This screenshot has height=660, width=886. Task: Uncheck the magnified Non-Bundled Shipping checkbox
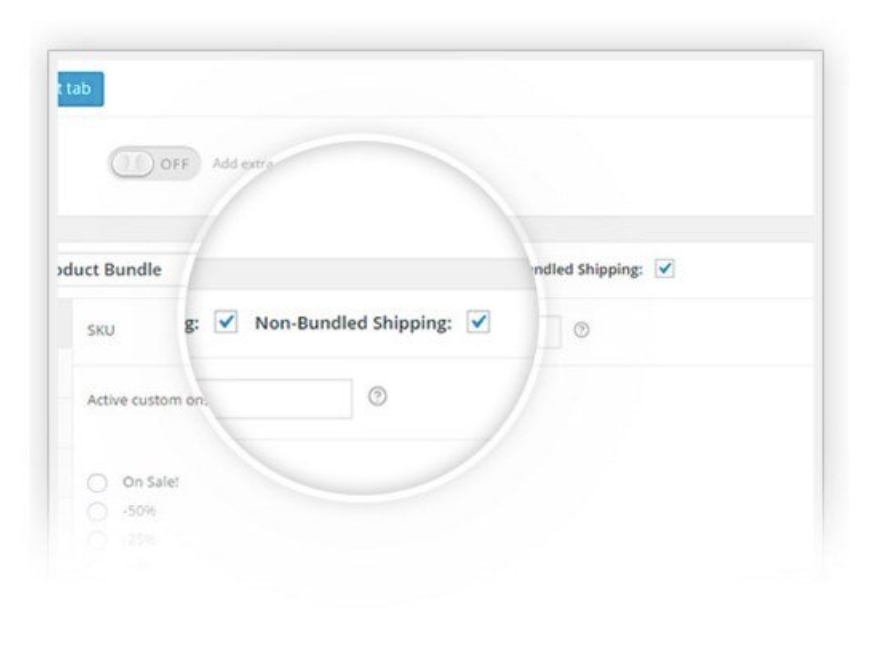point(479,322)
